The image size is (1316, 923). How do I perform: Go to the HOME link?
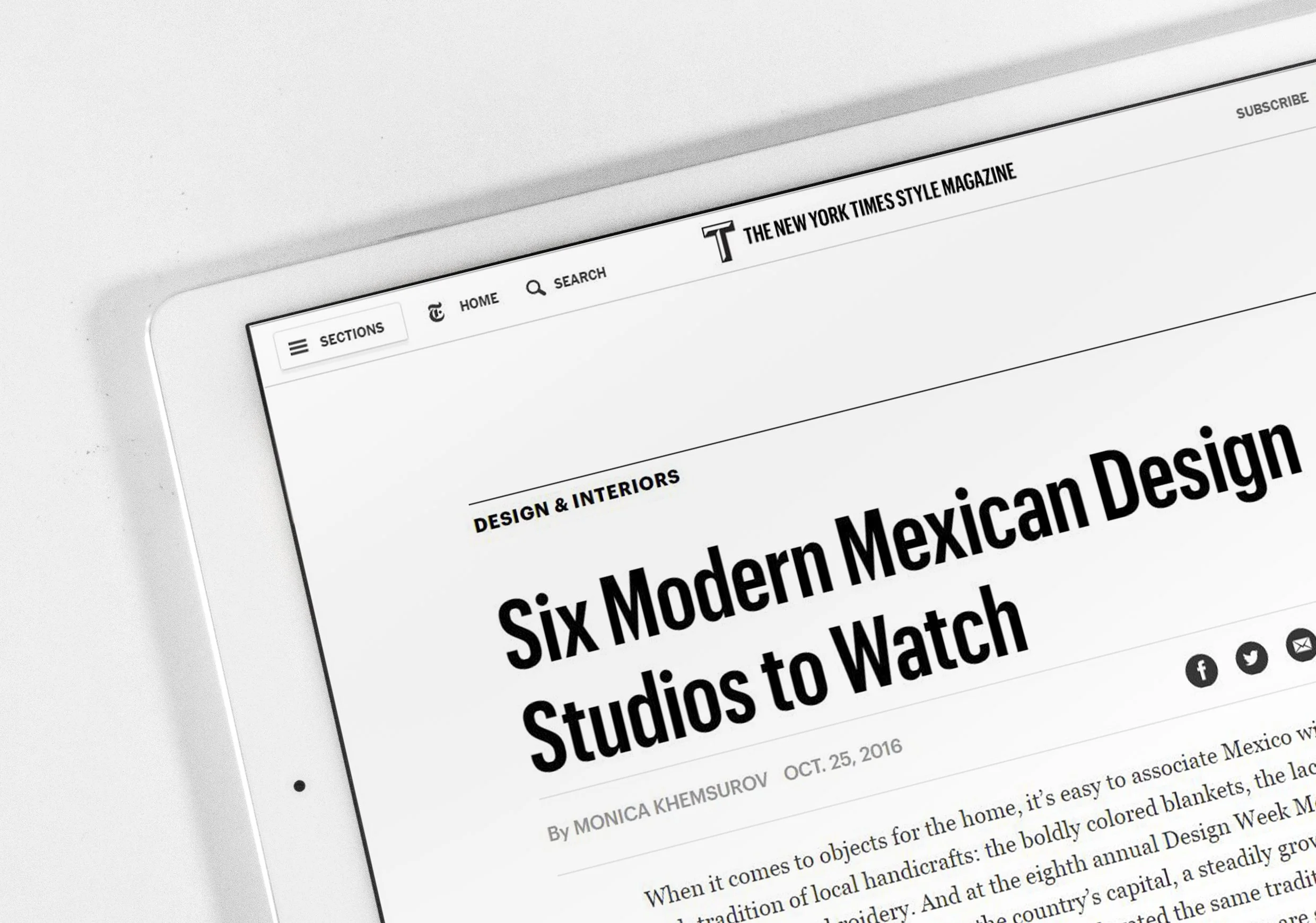point(478,302)
